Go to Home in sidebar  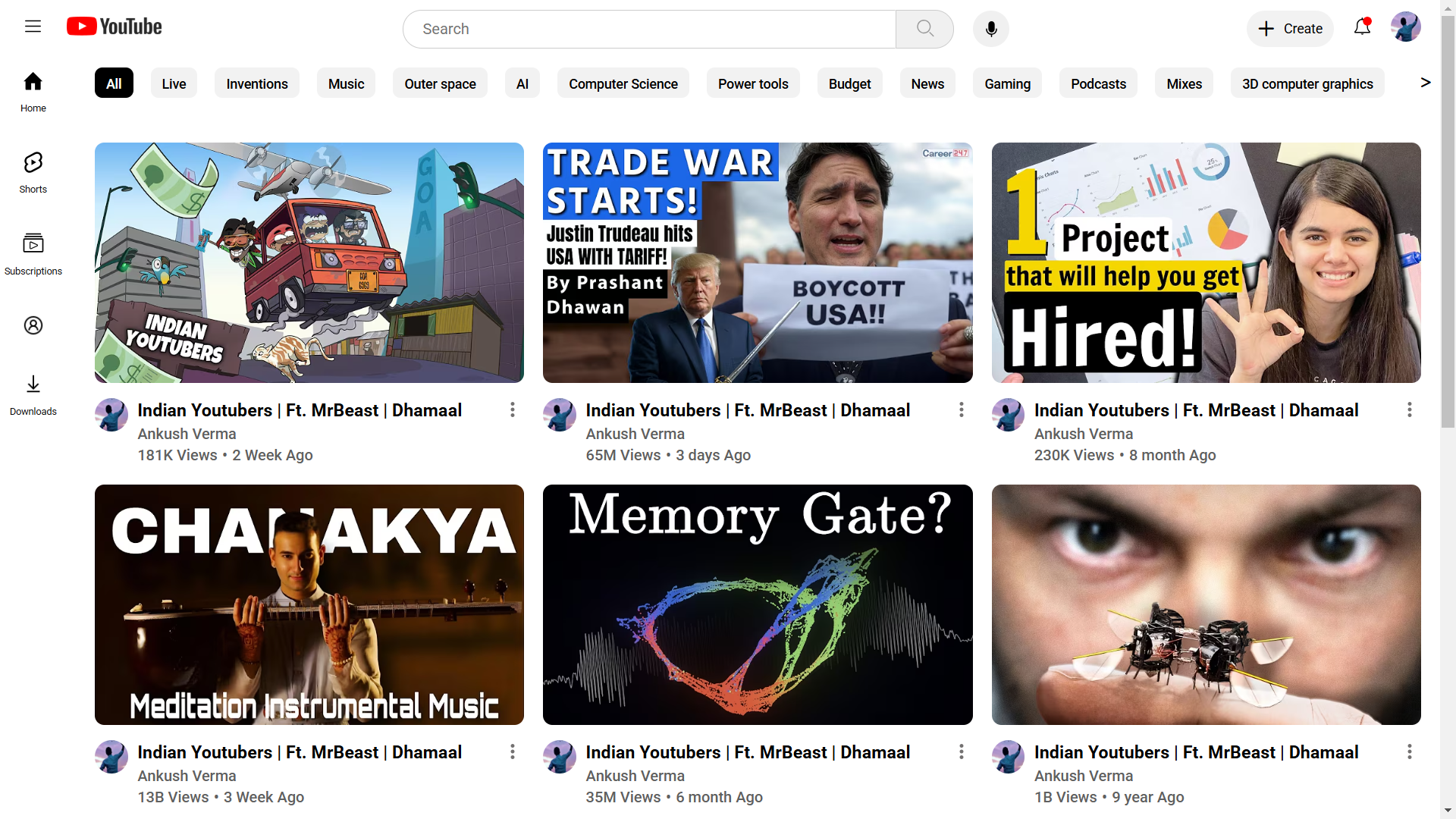pos(33,91)
